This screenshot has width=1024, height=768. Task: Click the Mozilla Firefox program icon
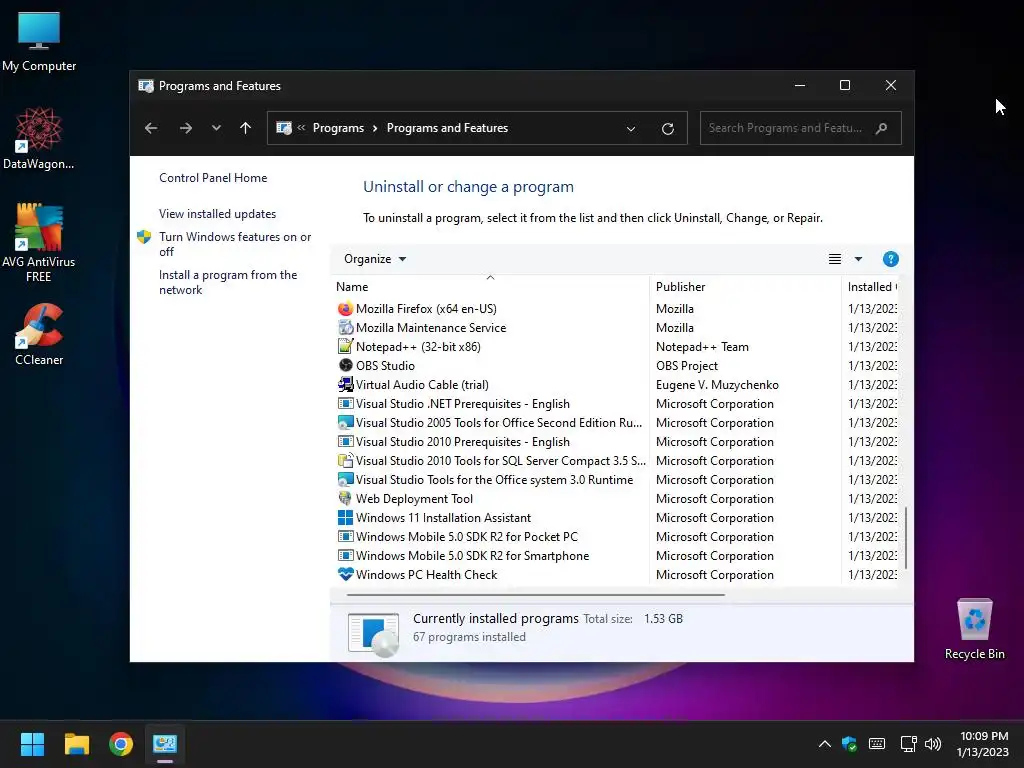pos(345,309)
